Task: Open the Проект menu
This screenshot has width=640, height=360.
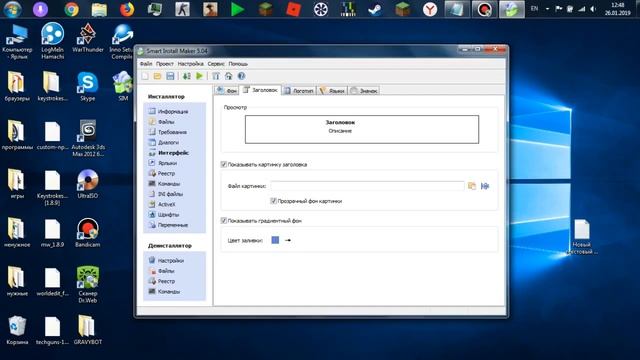Action: [164, 64]
